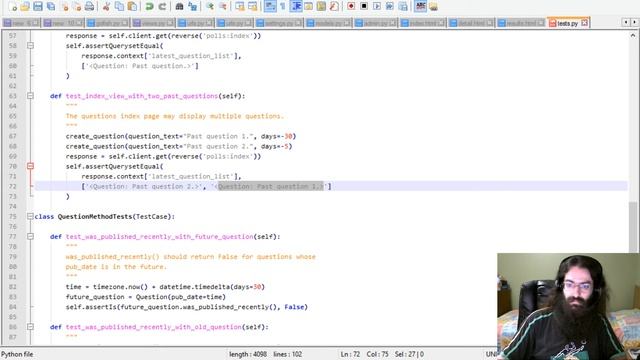Collapse test_was_published_recently_with_old_question fold at line 86
This screenshot has height=360, width=640.
[30, 327]
